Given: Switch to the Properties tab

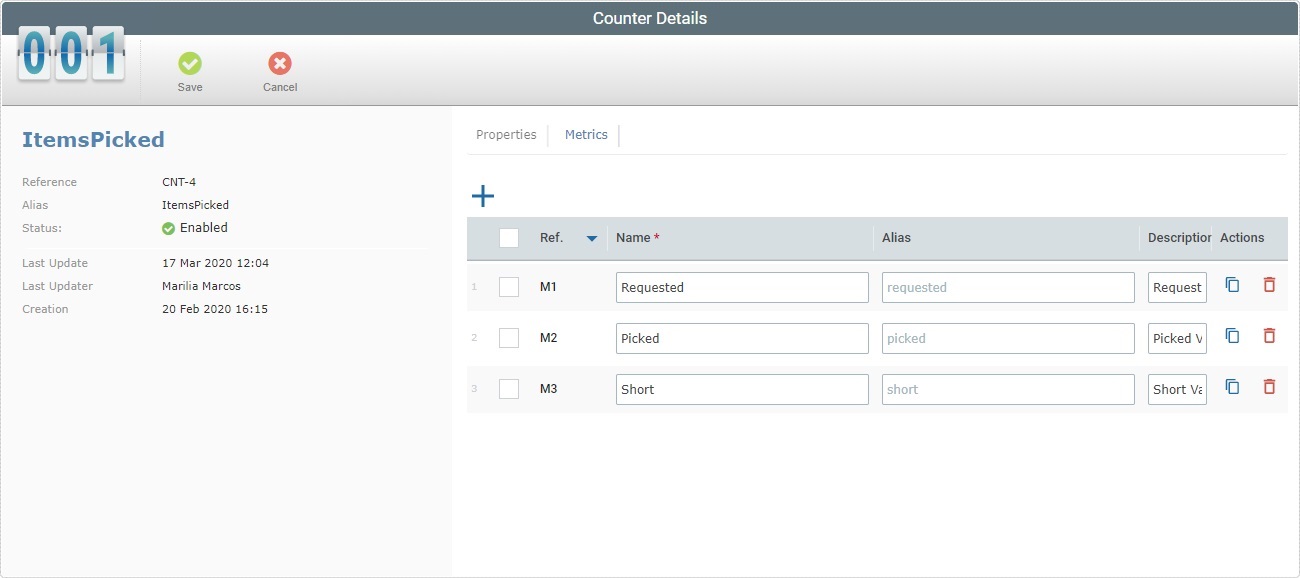Looking at the screenshot, I should (506, 135).
